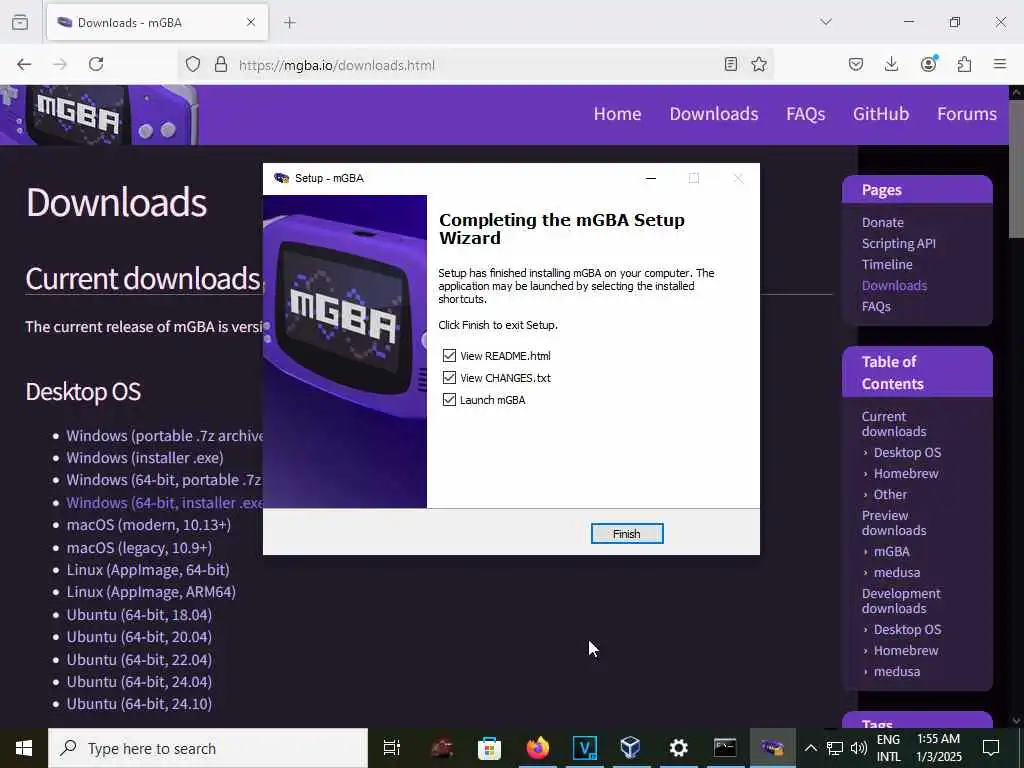Screen dimensions: 1024x768
Task: Jump to Current downloads in contents
Action: (893, 424)
